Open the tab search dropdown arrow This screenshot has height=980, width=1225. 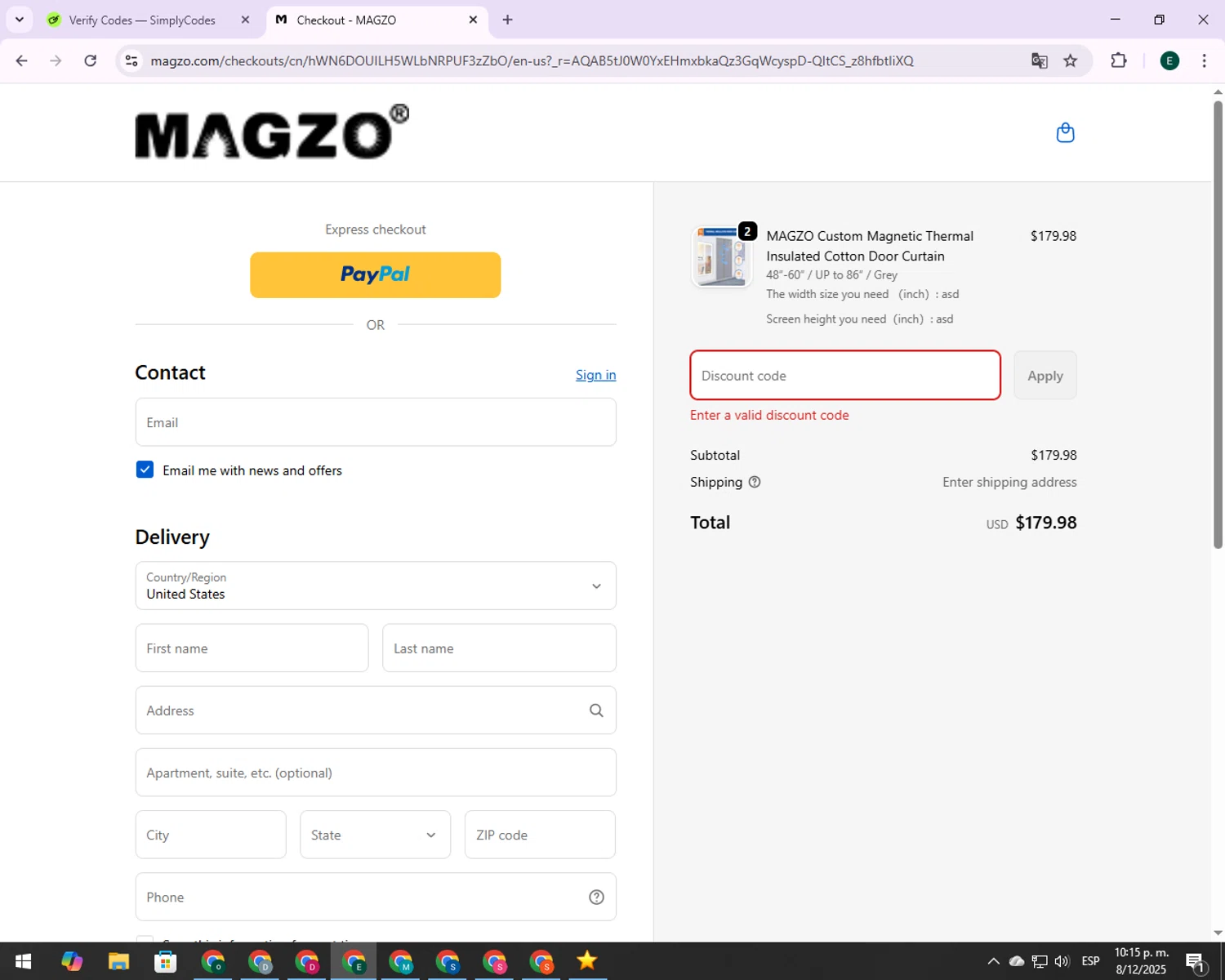click(x=19, y=20)
